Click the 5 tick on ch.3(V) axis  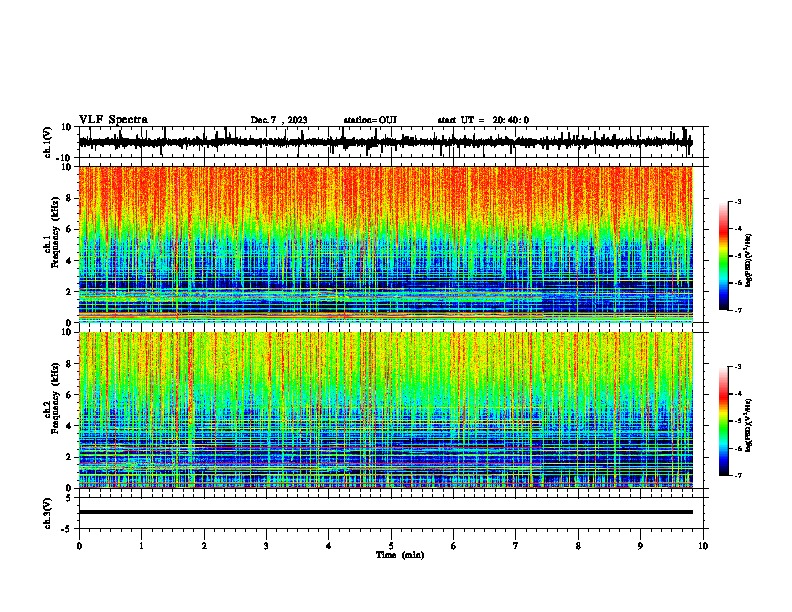tap(69, 498)
